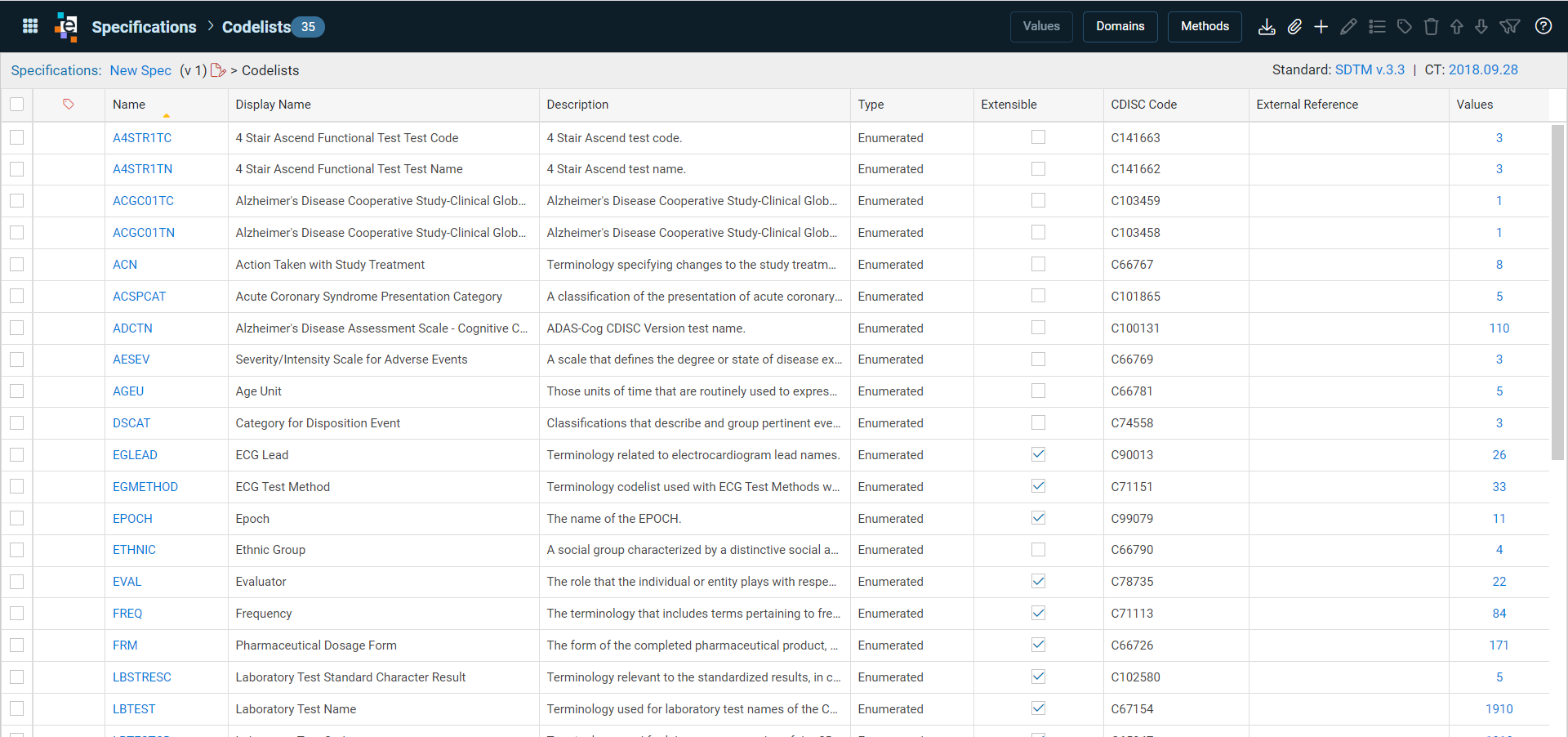
Task: Click the Name column sort arrow indicator
Action: pyautogui.click(x=167, y=116)
